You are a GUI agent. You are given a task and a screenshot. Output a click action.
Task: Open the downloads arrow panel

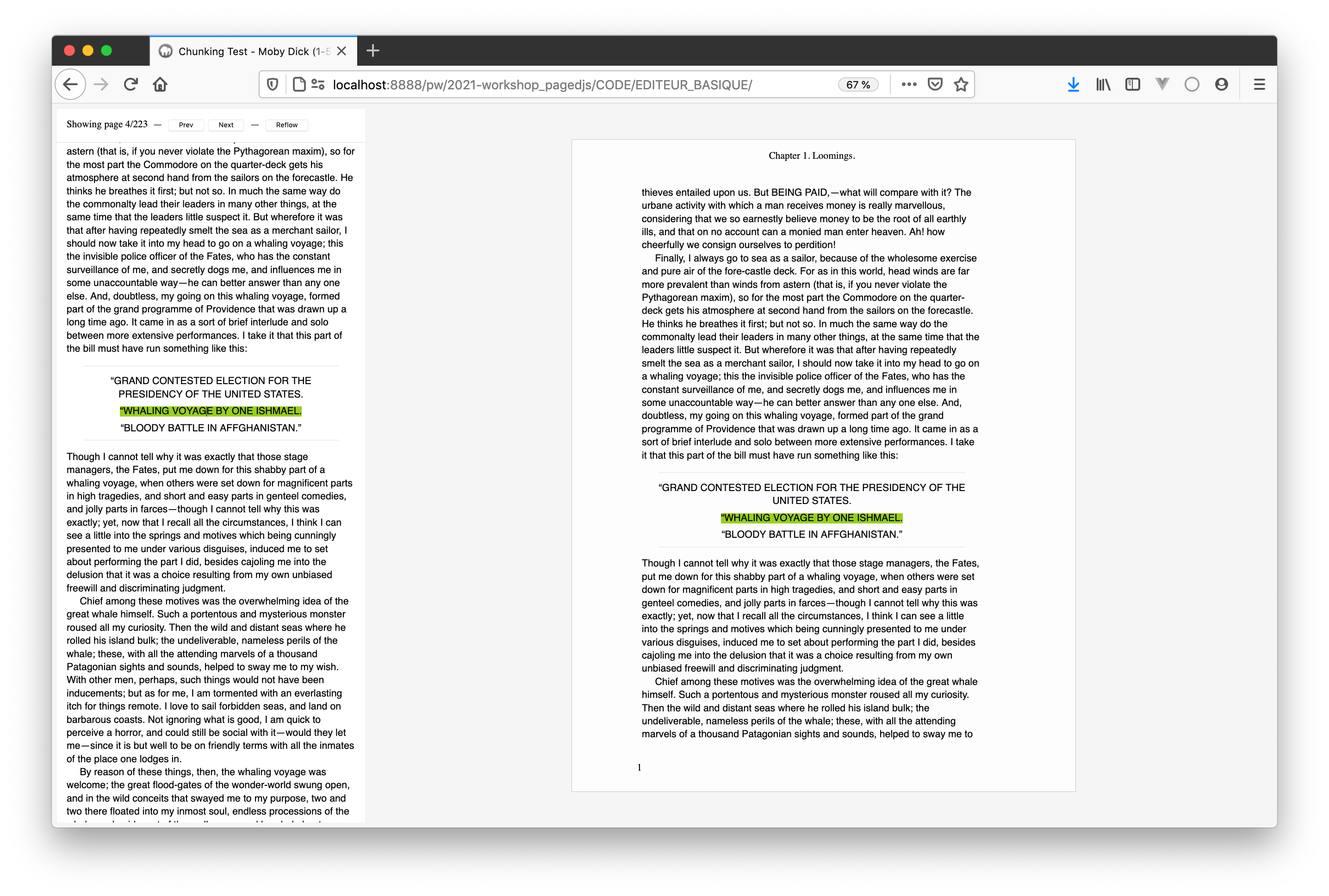[1073, 85]
